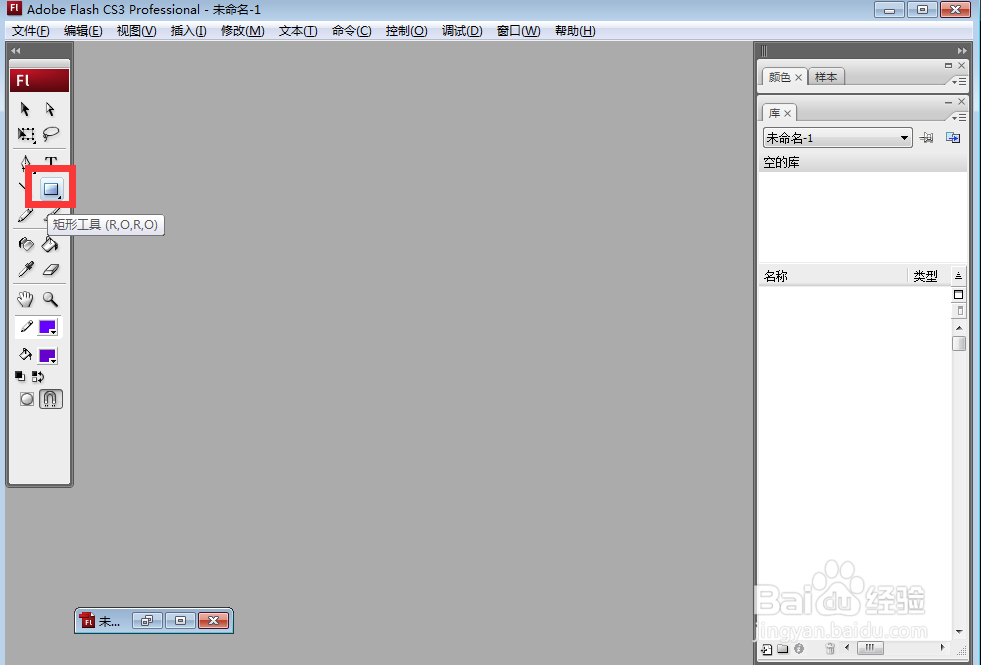The width and height of the screenshot is (981, 665).
Task: Close the 颜色 tab
Action: click(798, 78)
